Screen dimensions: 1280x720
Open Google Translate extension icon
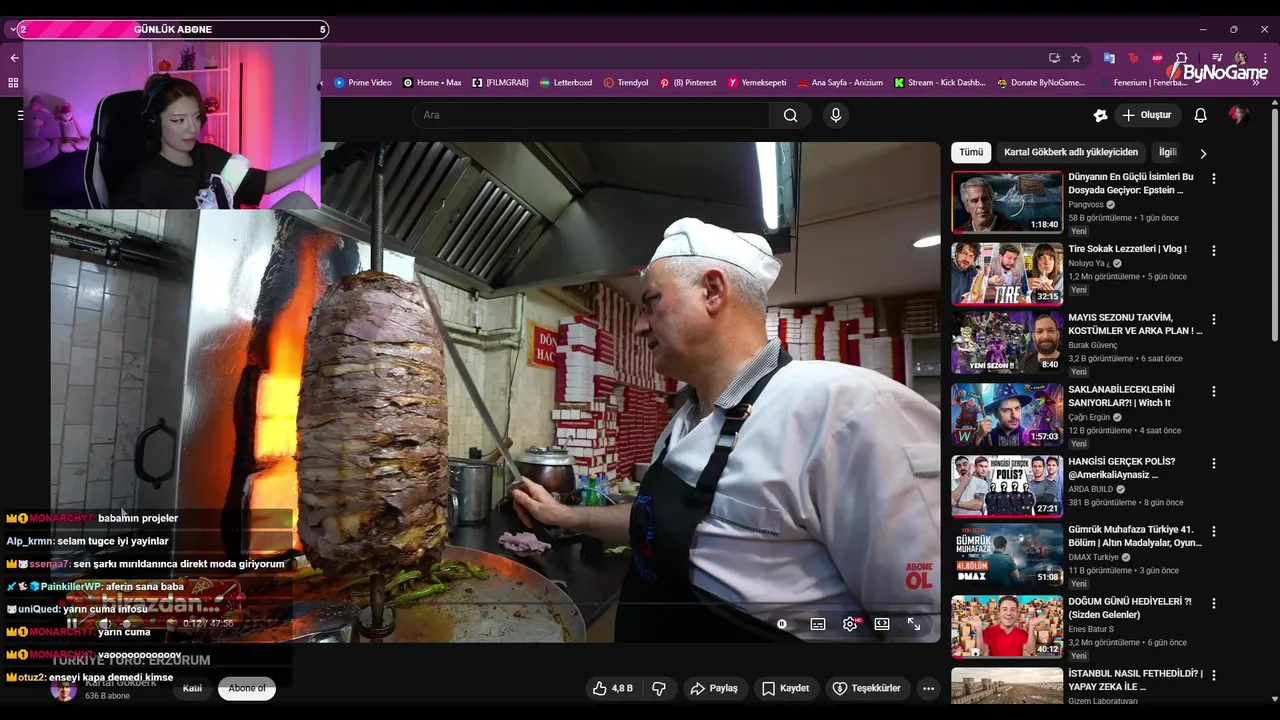(1109, 58)
